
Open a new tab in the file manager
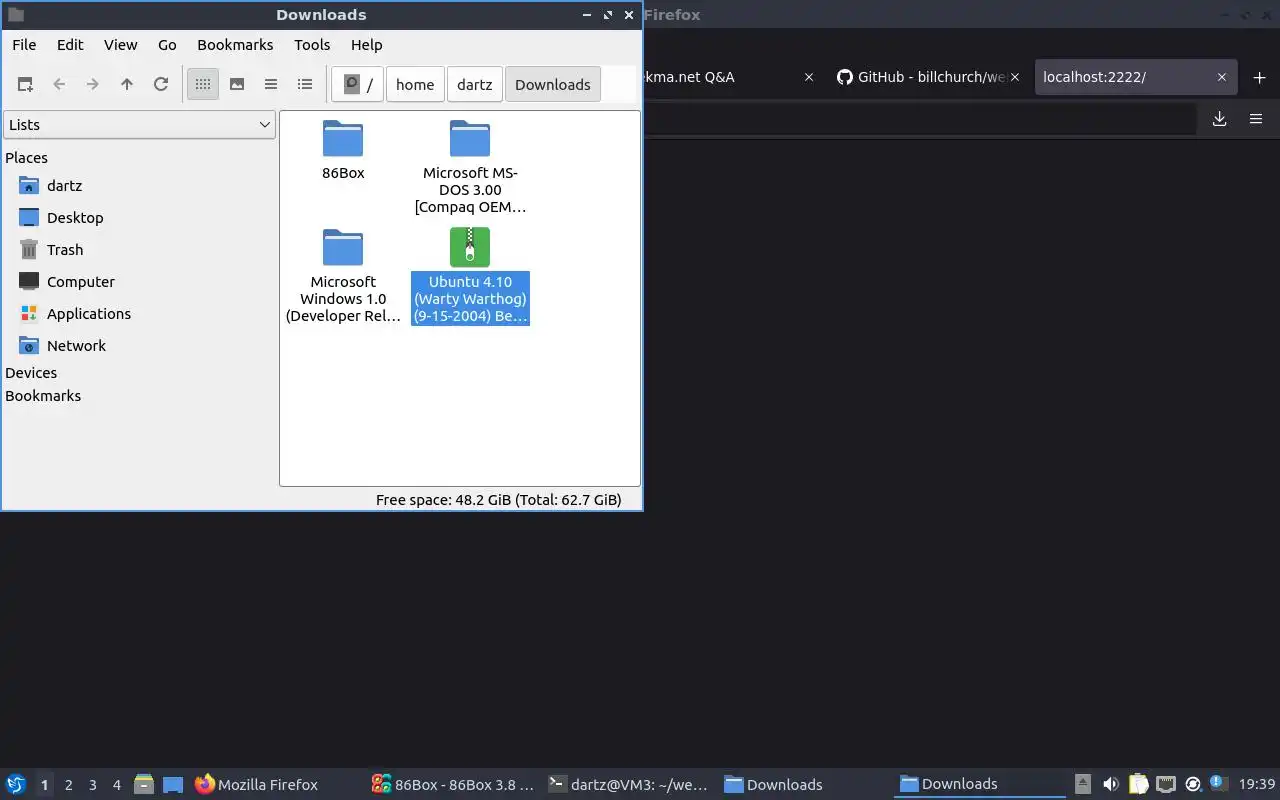25,85
